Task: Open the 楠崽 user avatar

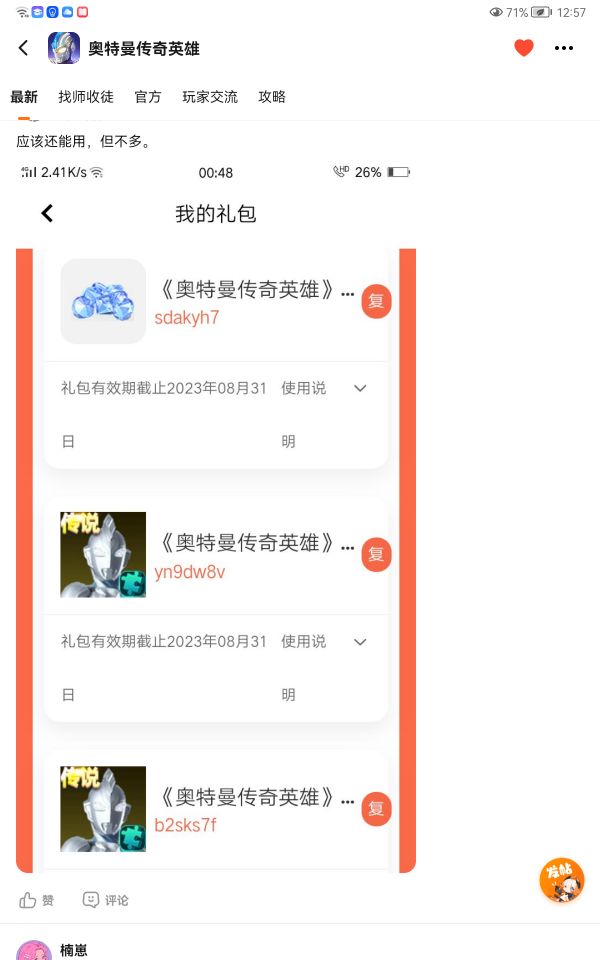Action: tap(34, 950)
